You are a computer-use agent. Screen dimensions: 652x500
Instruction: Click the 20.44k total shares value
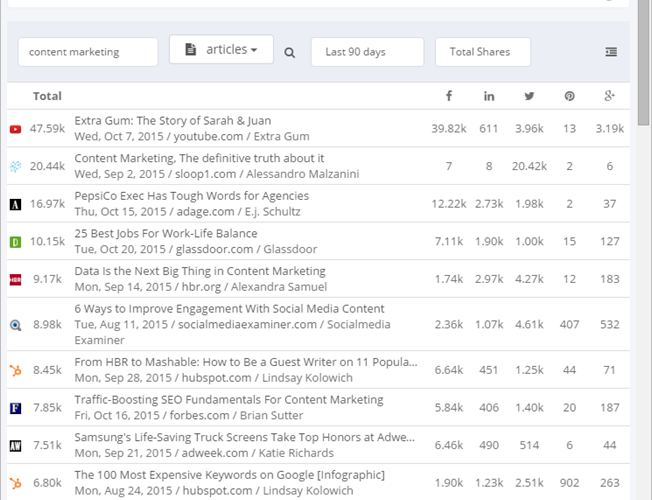47,166
